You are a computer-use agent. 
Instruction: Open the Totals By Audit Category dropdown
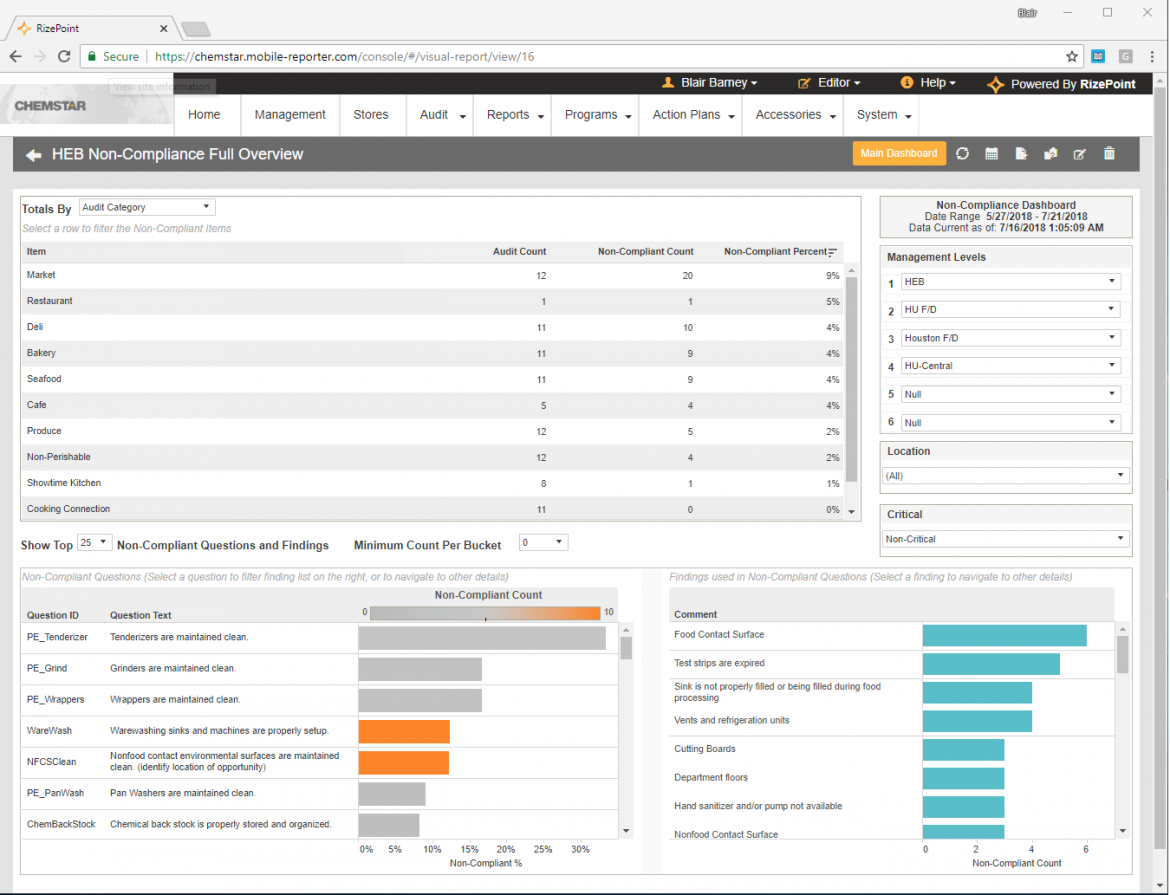[x=147, y=208]
